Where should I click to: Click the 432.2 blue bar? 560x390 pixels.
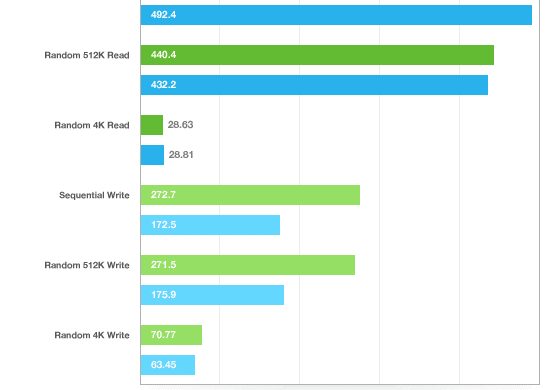[314, 85]
